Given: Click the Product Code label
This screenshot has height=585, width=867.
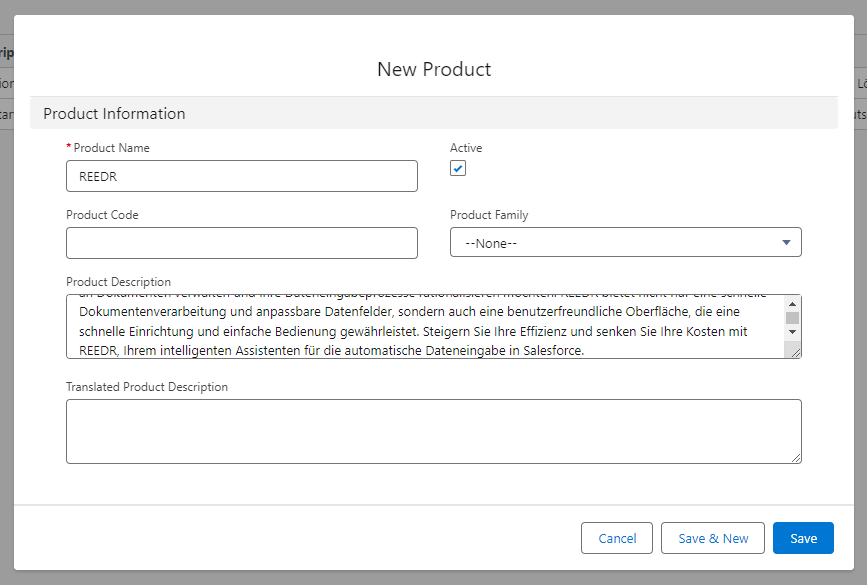Looking at the screenshot, I should (x=102, y=215).
